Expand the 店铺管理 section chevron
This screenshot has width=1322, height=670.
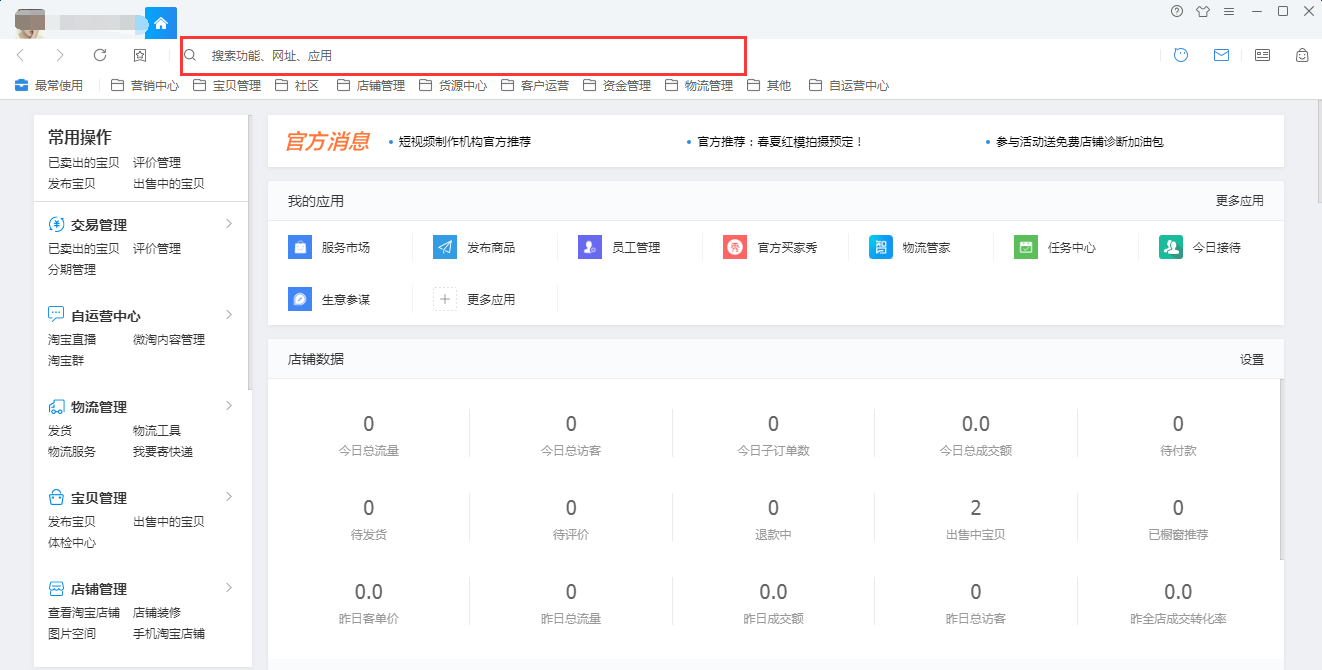(229, 588)
